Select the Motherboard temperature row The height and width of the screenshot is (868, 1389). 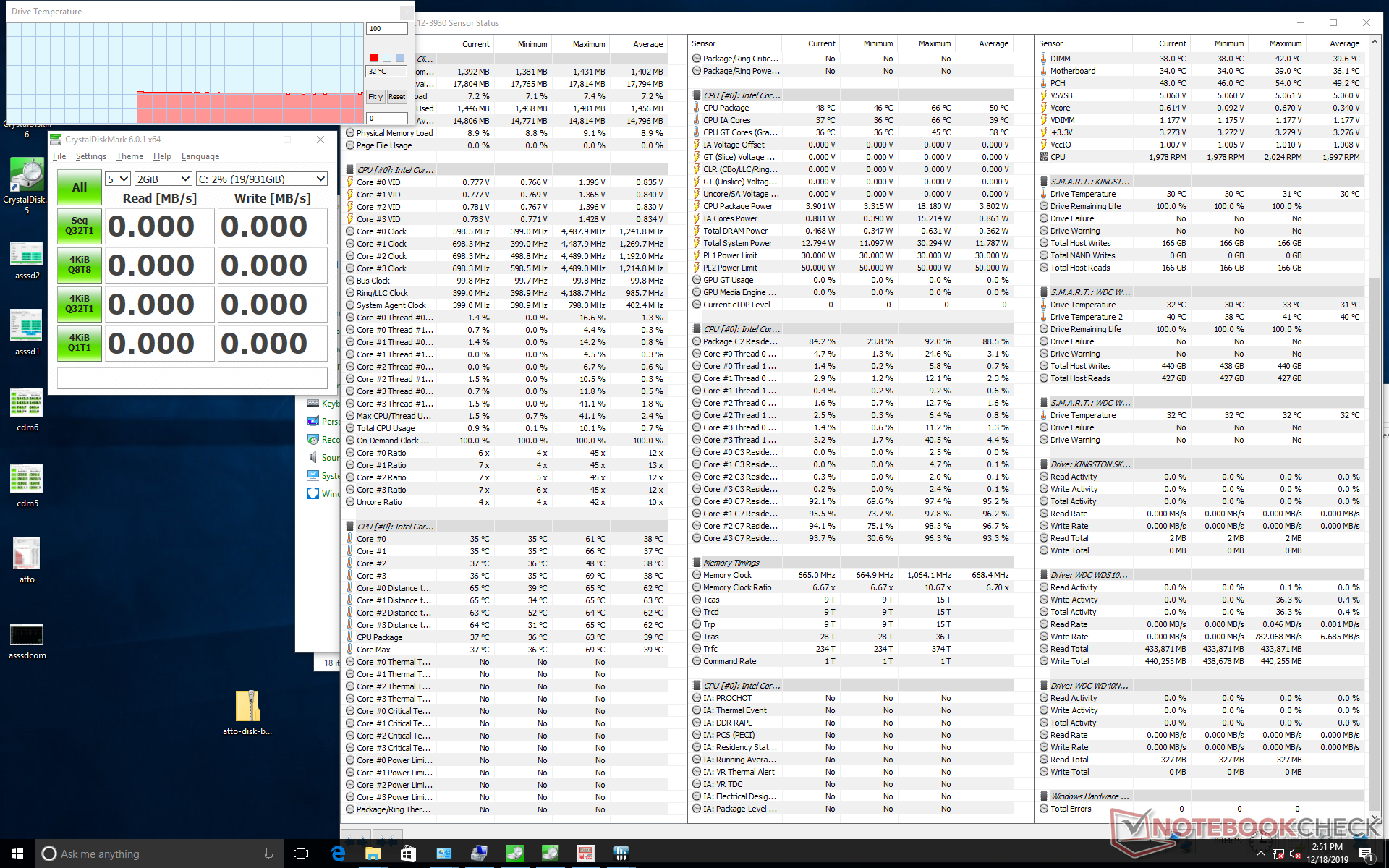point(1201,71)
